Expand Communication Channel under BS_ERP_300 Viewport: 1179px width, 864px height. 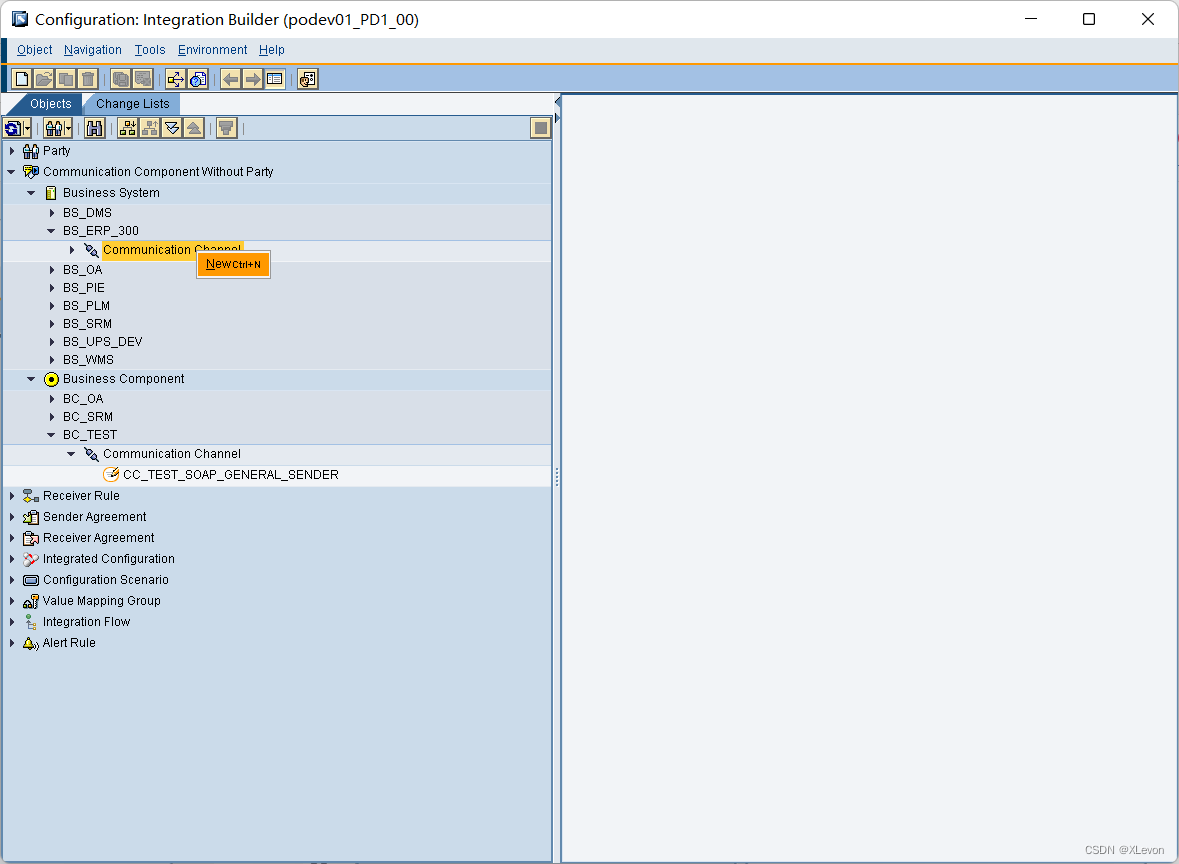point(71,250)
